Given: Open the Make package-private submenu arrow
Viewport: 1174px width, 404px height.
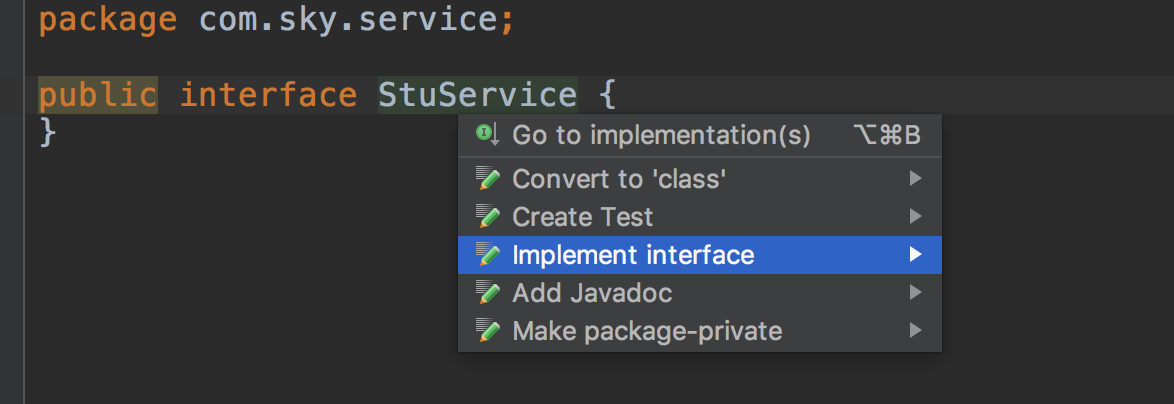Looking at the screenshot, I should pos(915,331).
